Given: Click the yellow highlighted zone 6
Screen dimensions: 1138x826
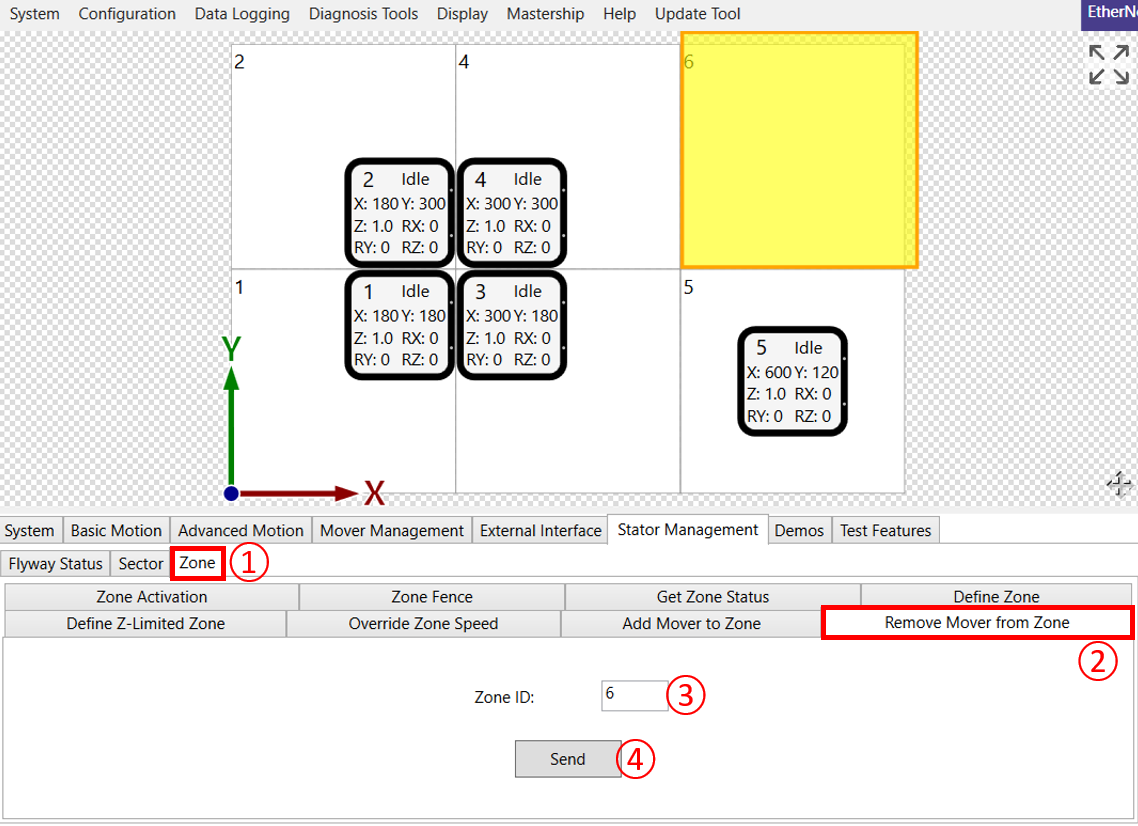Looking at the screenshot, I should (x=799, y=150).
